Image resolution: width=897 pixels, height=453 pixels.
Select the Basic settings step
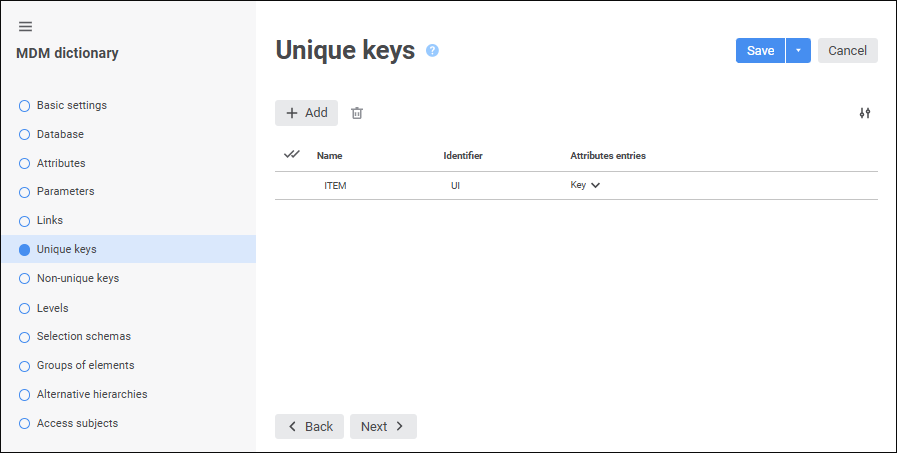71,105
